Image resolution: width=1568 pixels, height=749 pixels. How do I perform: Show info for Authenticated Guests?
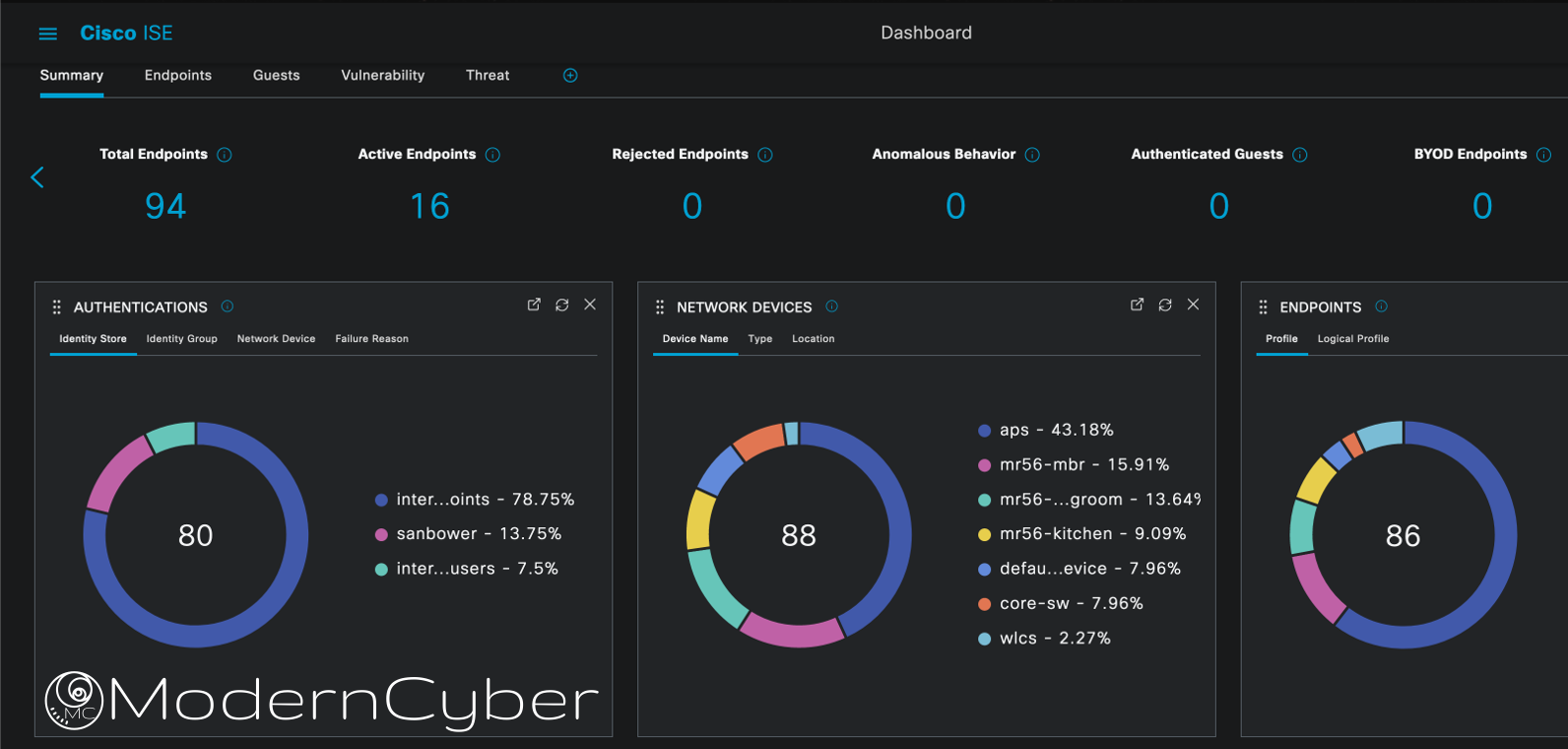click(1300, 155)
